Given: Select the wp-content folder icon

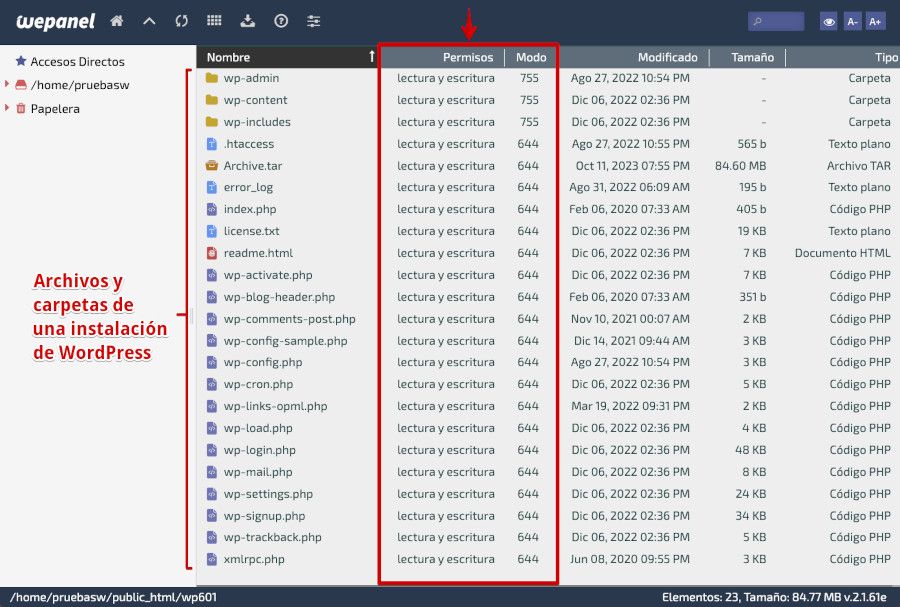Looking at the screenshot, I should 212,100.
